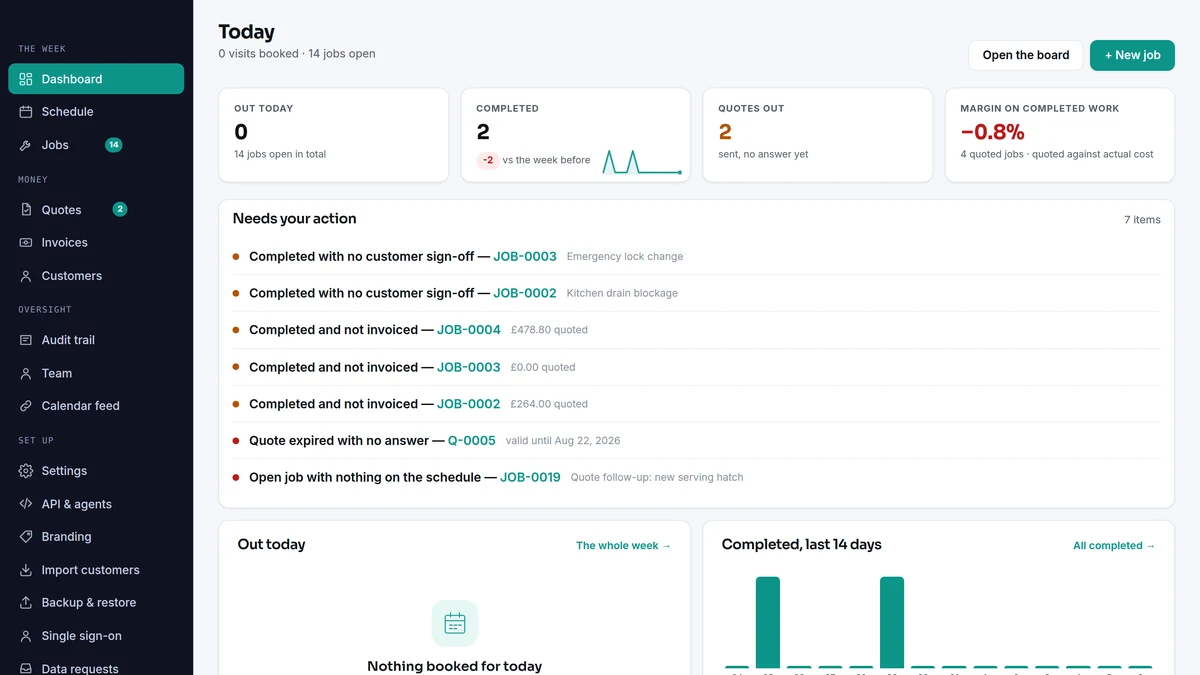Click the Invoices banknote icon

(x=26, y=243)
